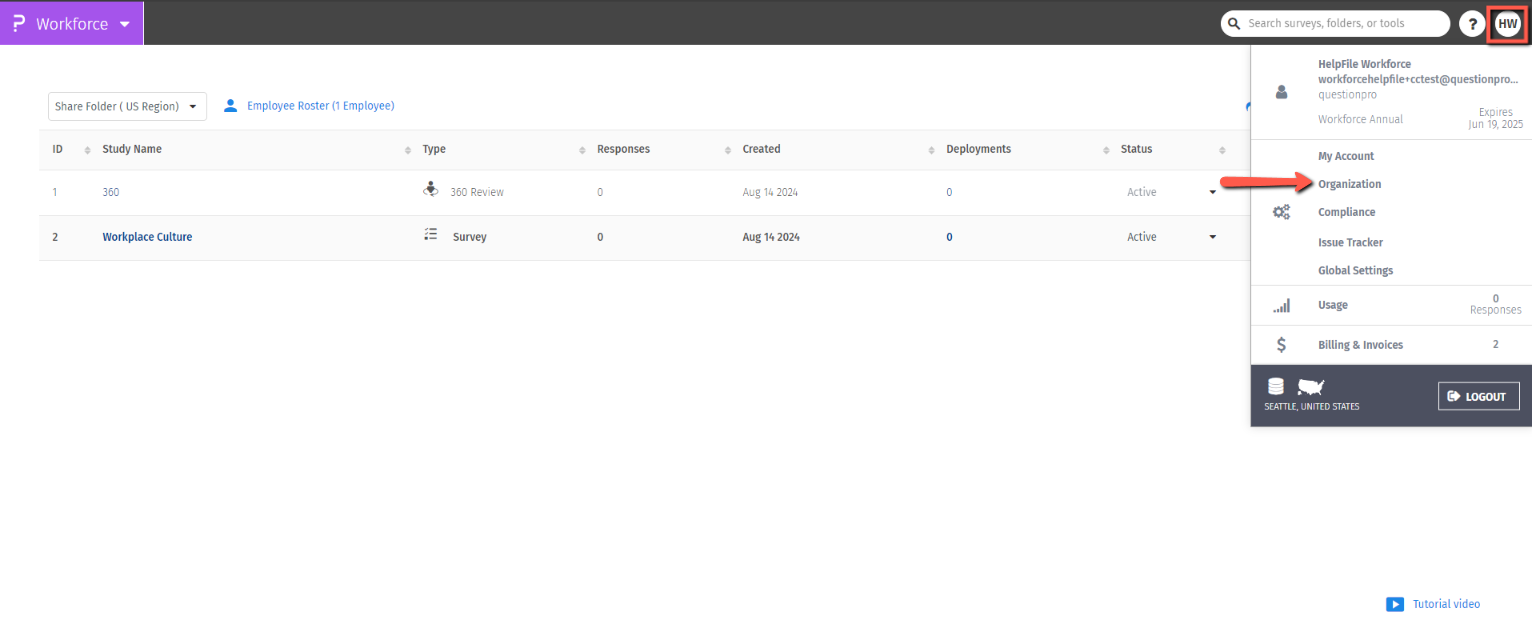Image resolution: width=1532 pixels, height=632 pixels.
Task: Sort table by Deployments column header
Action: [x=978, y=149]
